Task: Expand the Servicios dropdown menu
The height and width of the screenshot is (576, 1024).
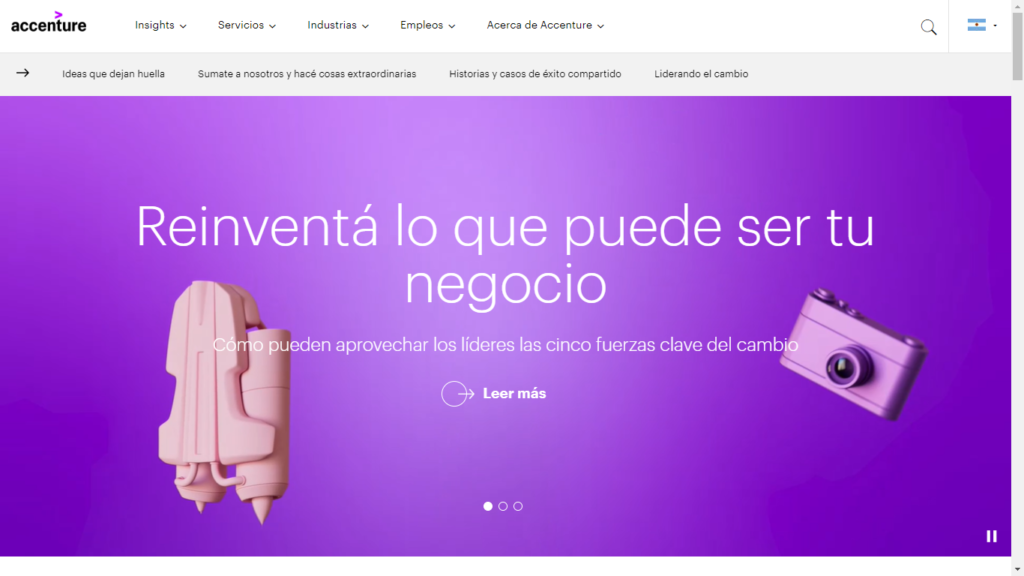Action: click(247, 25)
